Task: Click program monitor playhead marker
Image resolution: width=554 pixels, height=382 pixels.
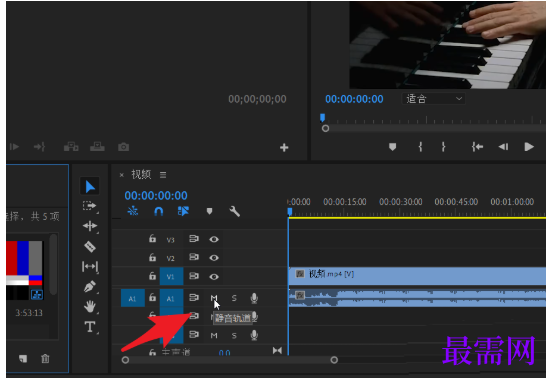Action: (x=322, y=118)
